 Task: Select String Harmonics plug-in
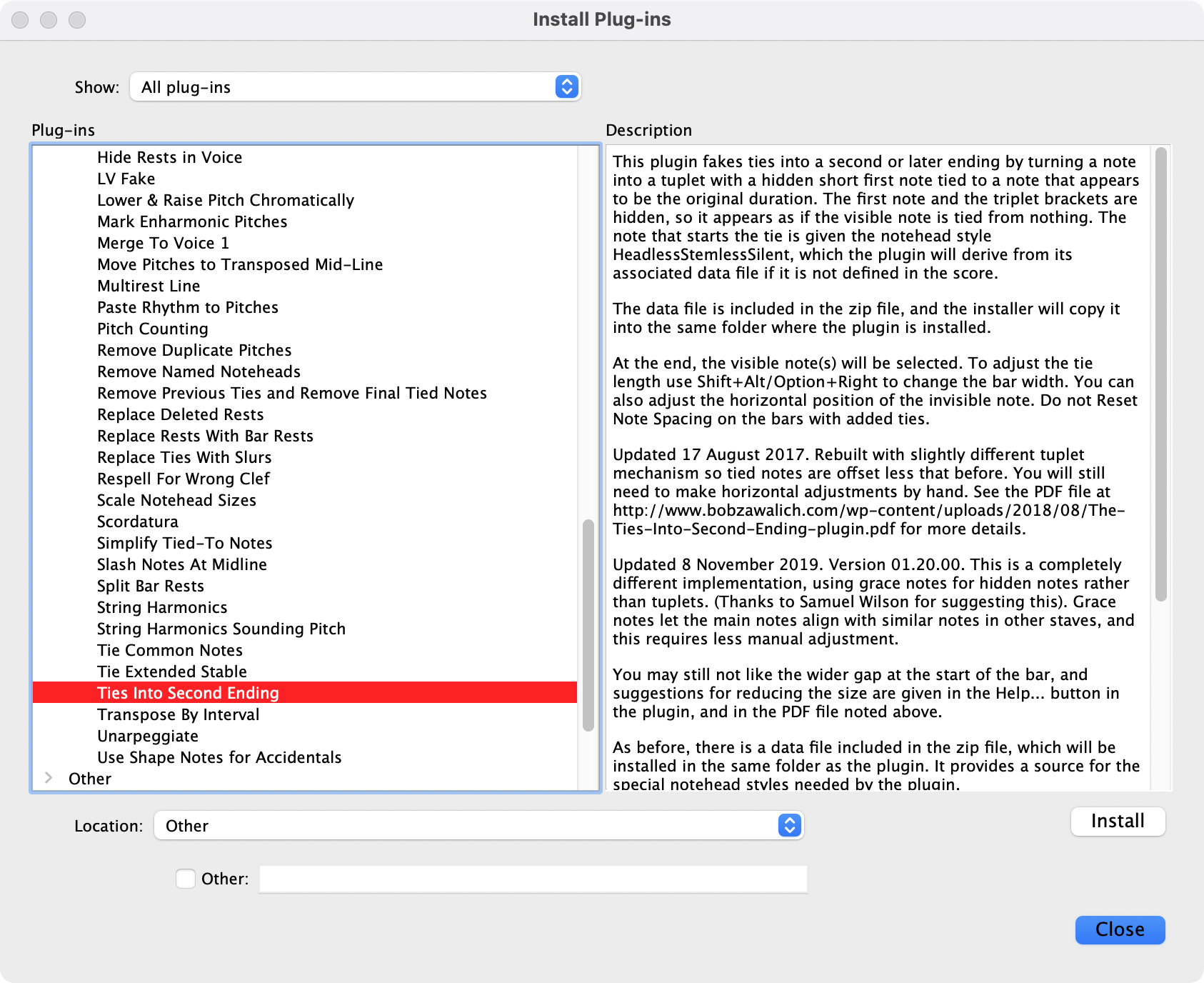(162, 607)
